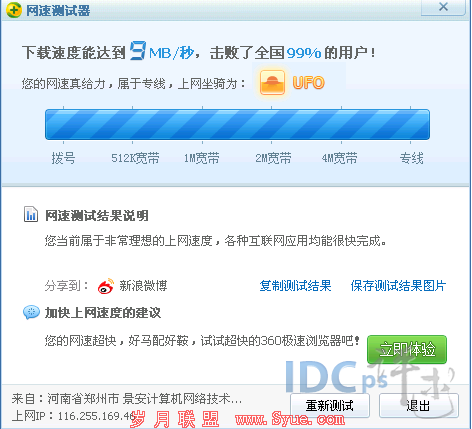Click the green 立即体验 button
This screenshot has height=429, width=472.
pyautogui.click(x=407, y=350)
